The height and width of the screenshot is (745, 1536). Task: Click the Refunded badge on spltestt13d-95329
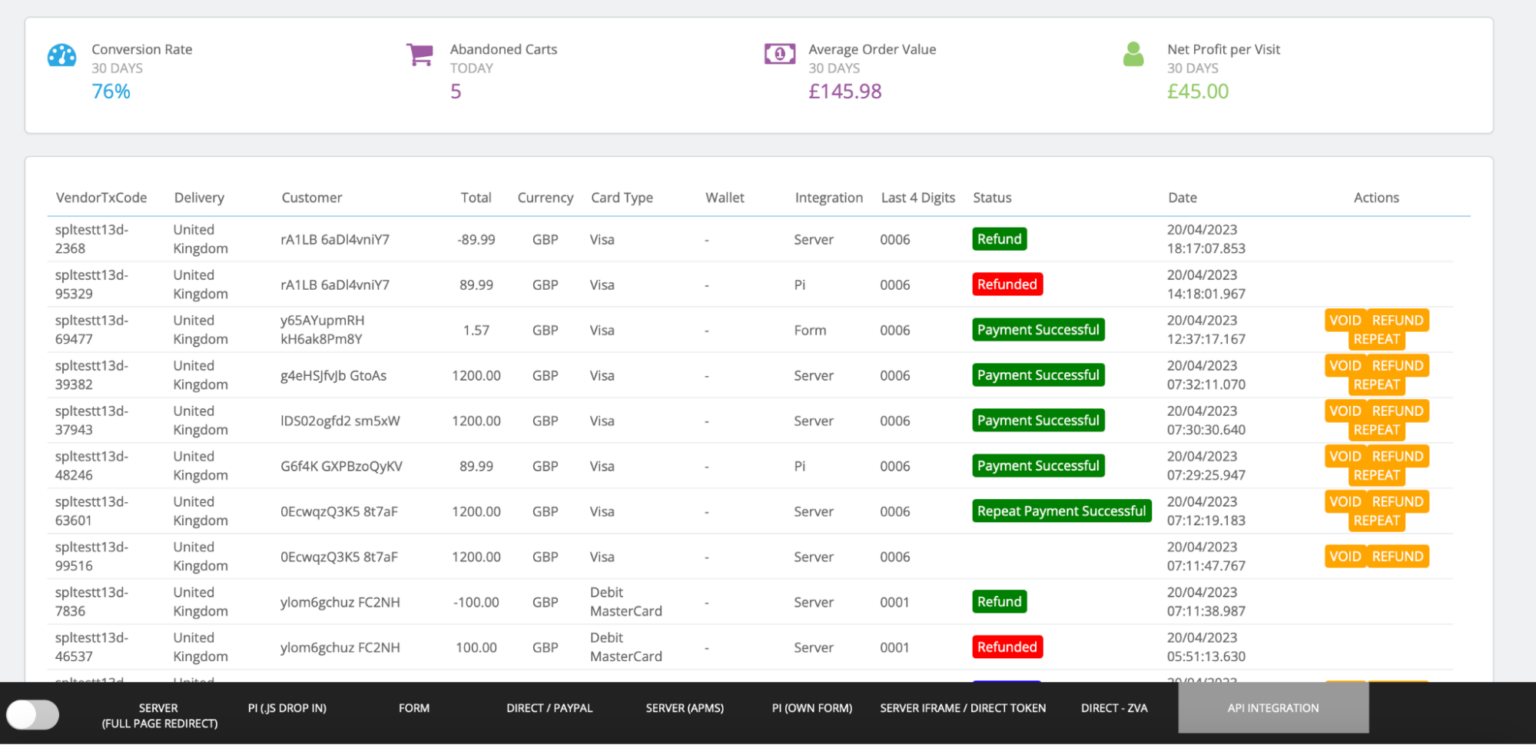1007,284
